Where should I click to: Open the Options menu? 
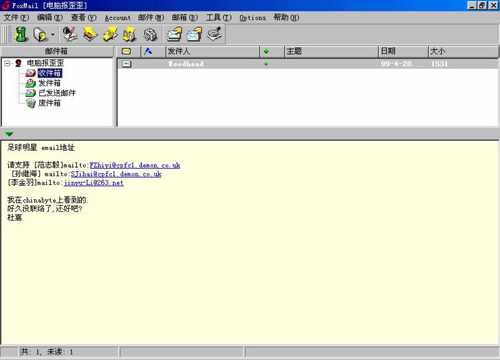253,18
